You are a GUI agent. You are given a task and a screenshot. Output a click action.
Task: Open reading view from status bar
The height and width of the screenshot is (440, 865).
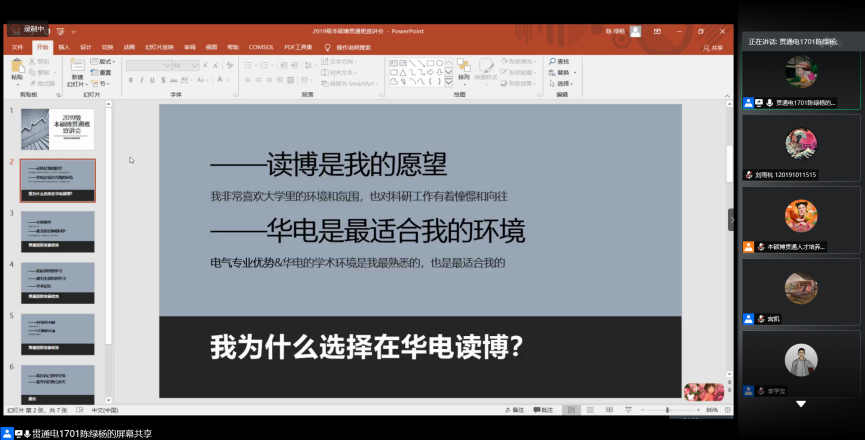[607, 410]
